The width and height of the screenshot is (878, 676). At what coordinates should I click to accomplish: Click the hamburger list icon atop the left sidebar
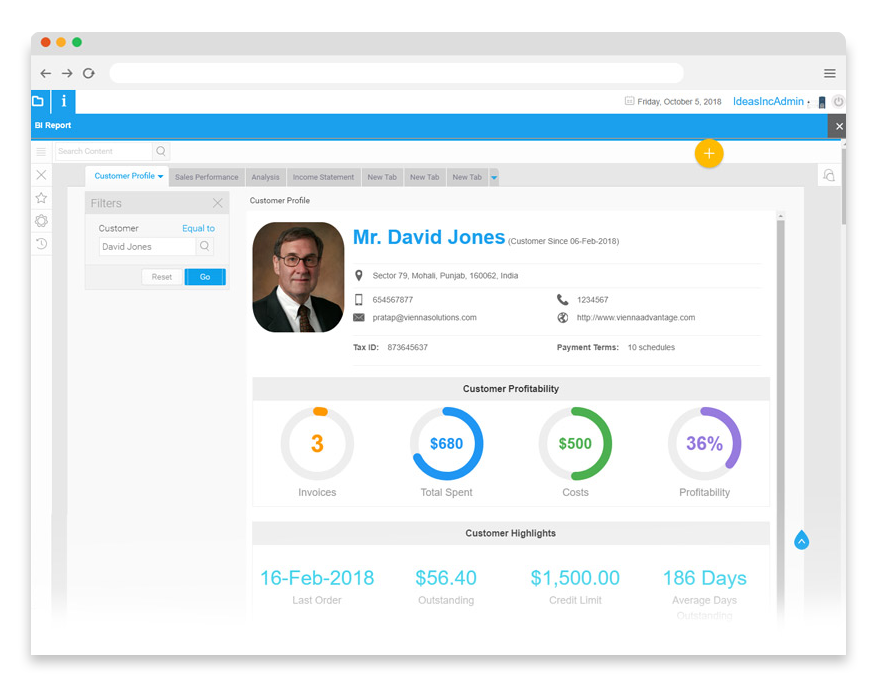click(x=41, y=152)
